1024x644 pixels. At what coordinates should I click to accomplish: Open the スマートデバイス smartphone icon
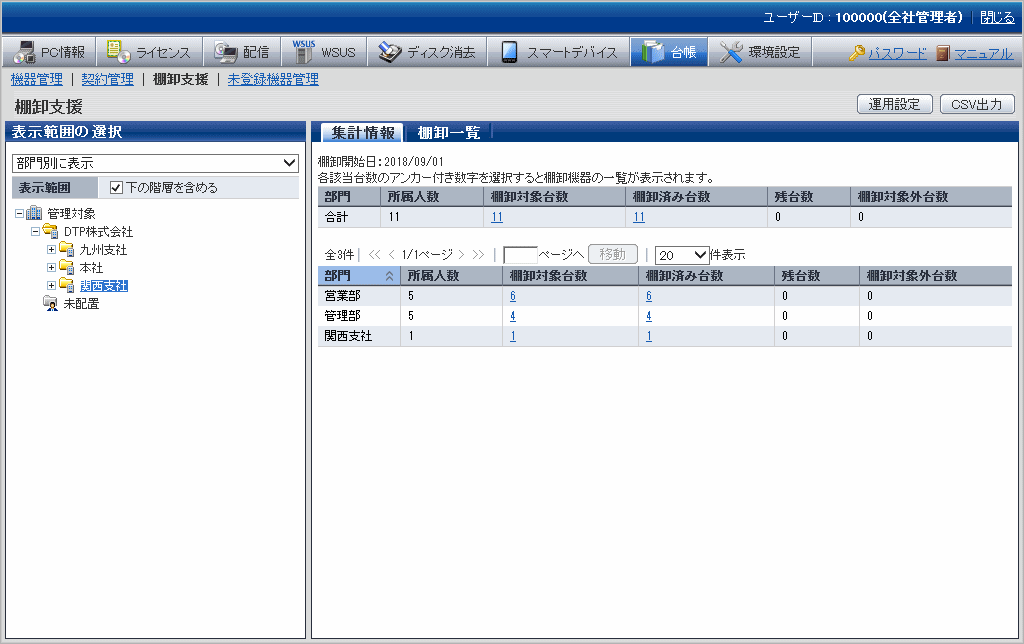pyautogui.click(x=509, y=53)
